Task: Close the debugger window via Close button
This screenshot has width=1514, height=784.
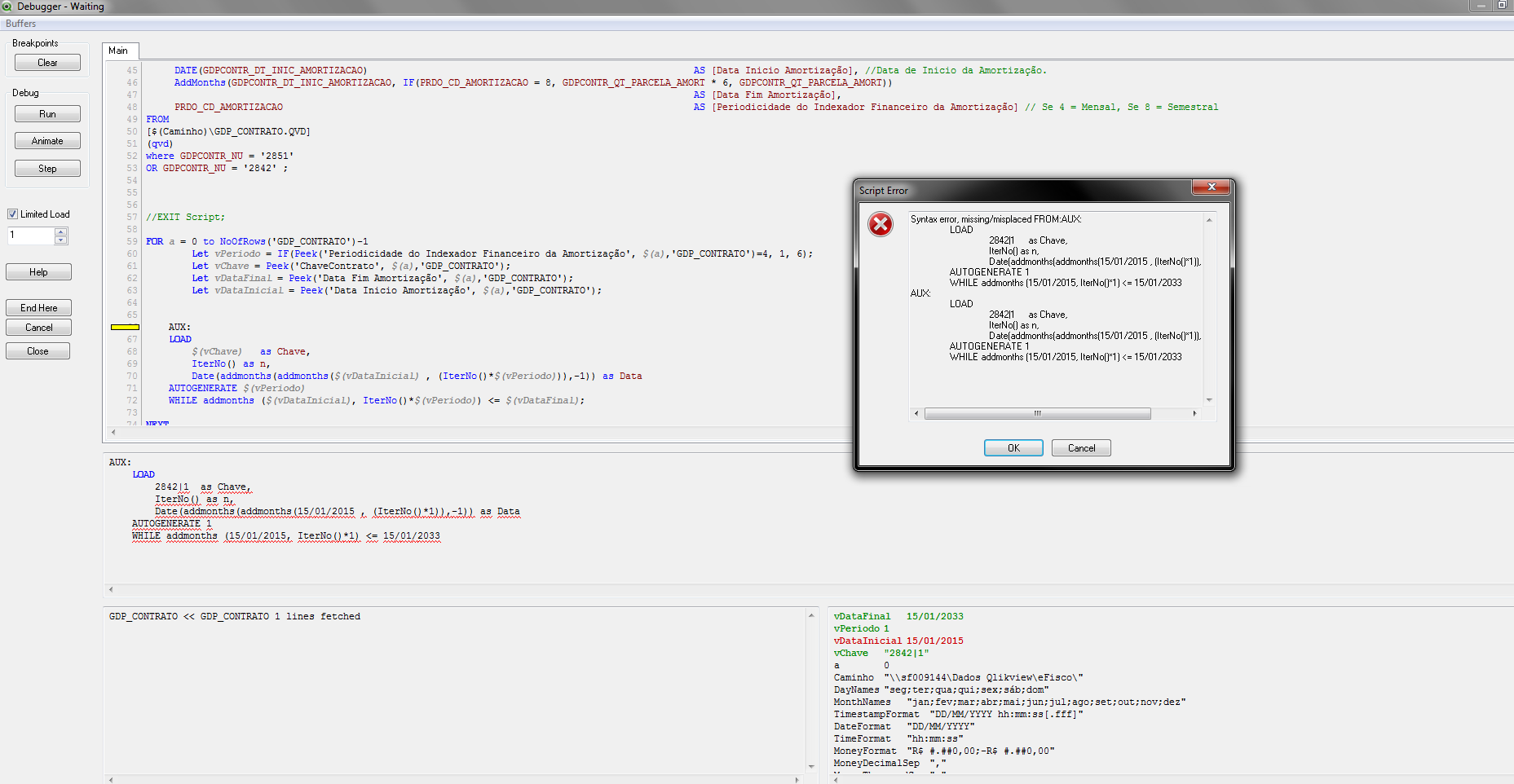Action: 38,351
